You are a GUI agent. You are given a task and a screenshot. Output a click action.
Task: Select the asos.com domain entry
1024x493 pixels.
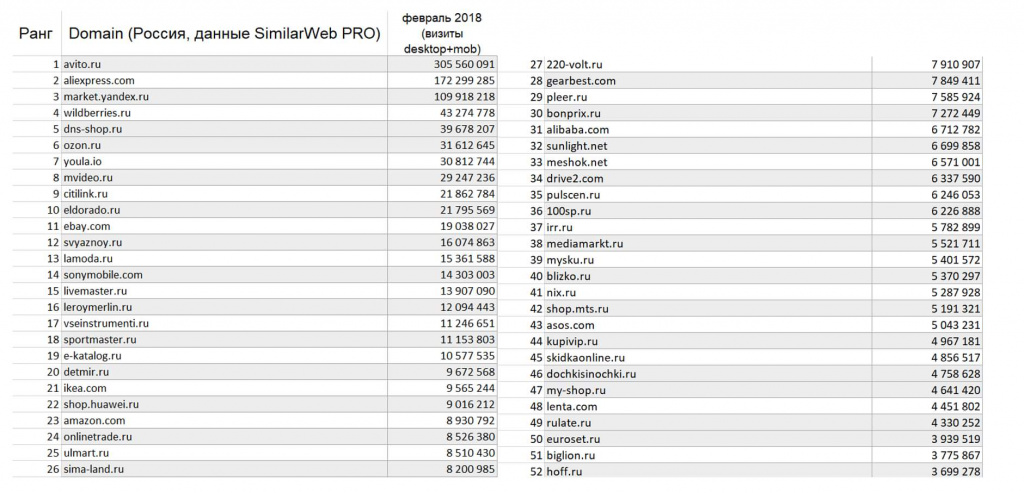tap(570, 325)
